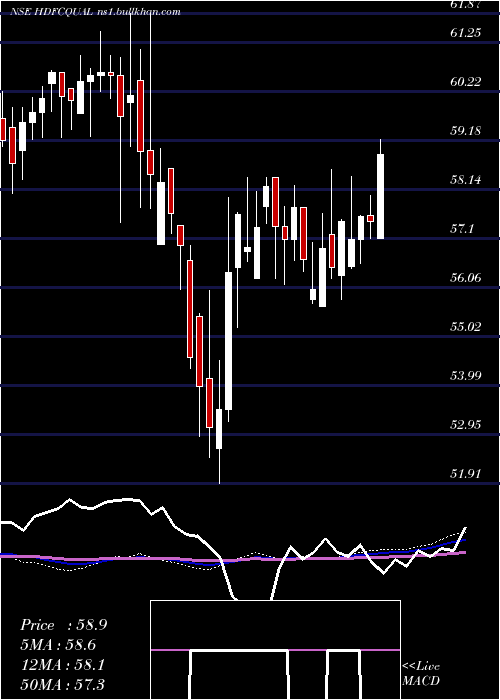
Task: Click the 61.25 price axis label
Action: (466, 33)
